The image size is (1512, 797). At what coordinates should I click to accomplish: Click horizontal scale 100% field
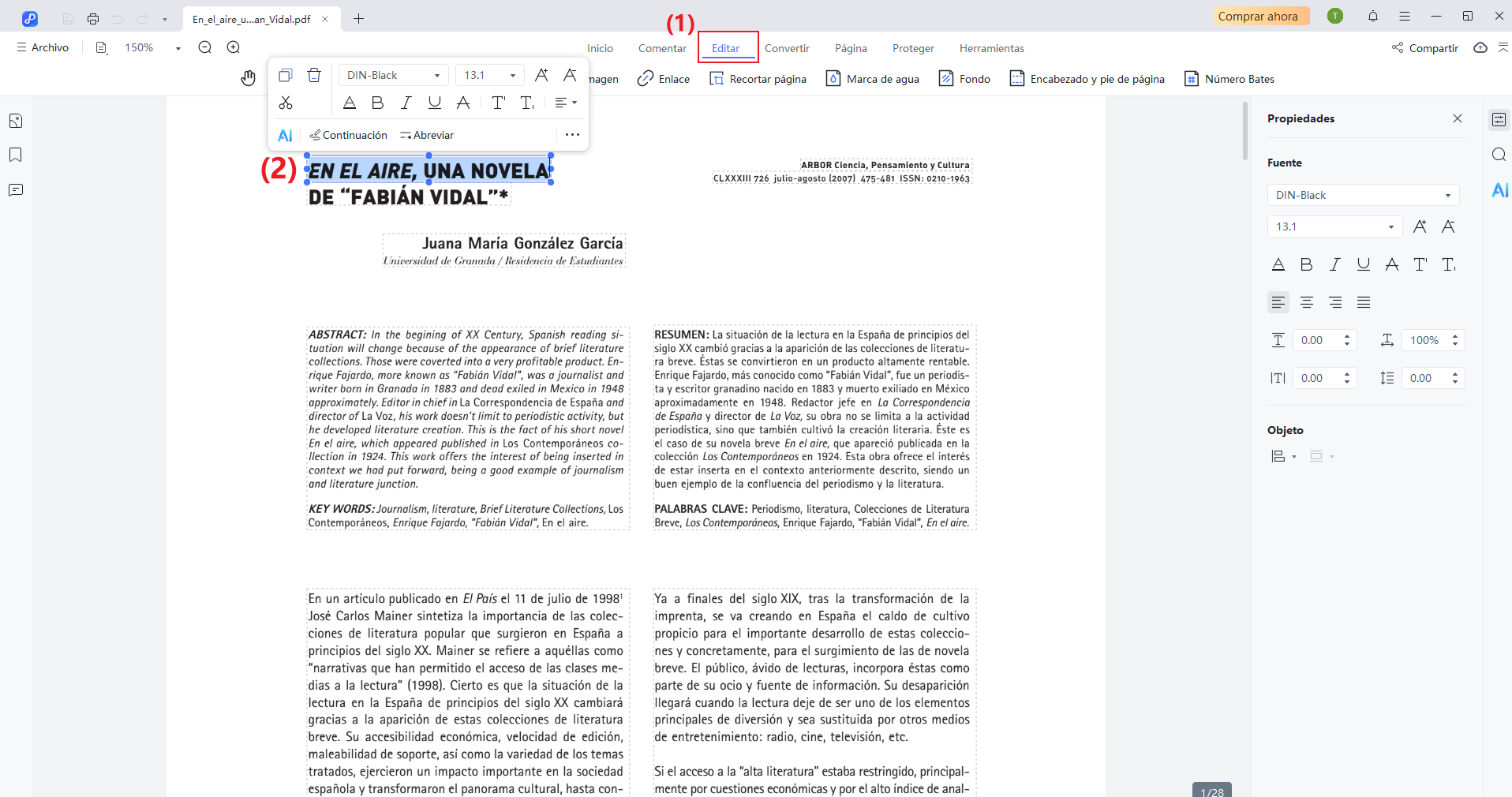click(1433, 340)
